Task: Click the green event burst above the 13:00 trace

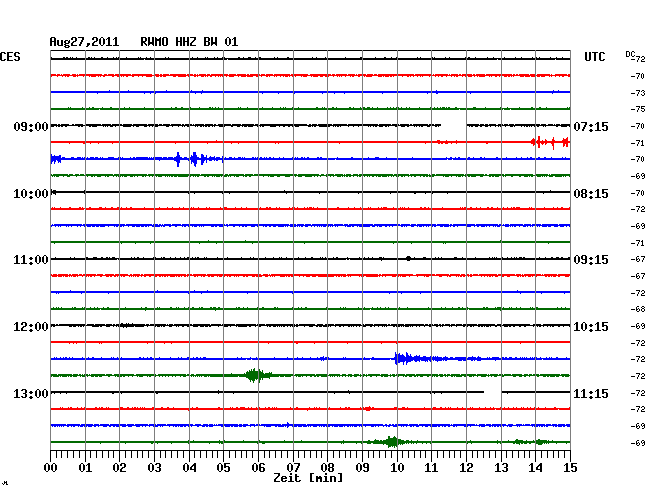Action: click(257, 375)
